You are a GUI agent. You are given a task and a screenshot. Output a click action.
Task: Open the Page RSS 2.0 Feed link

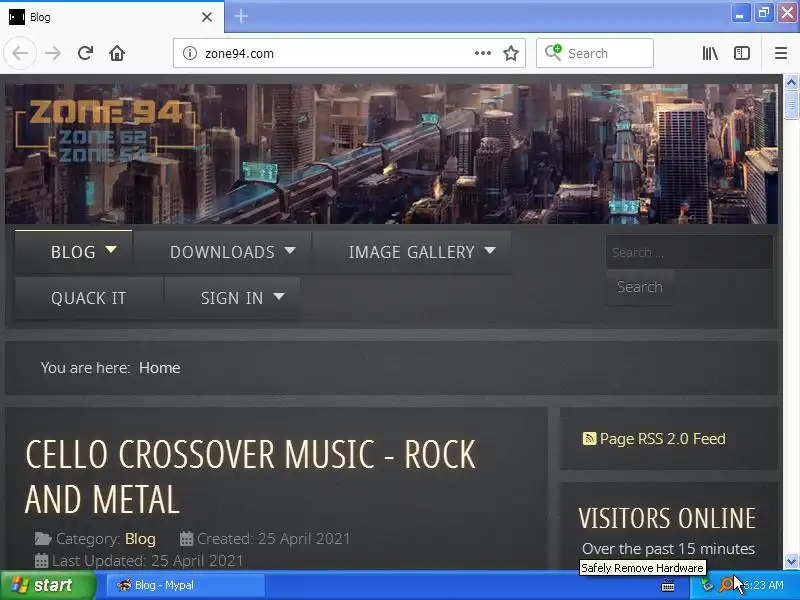pos(662,439)
